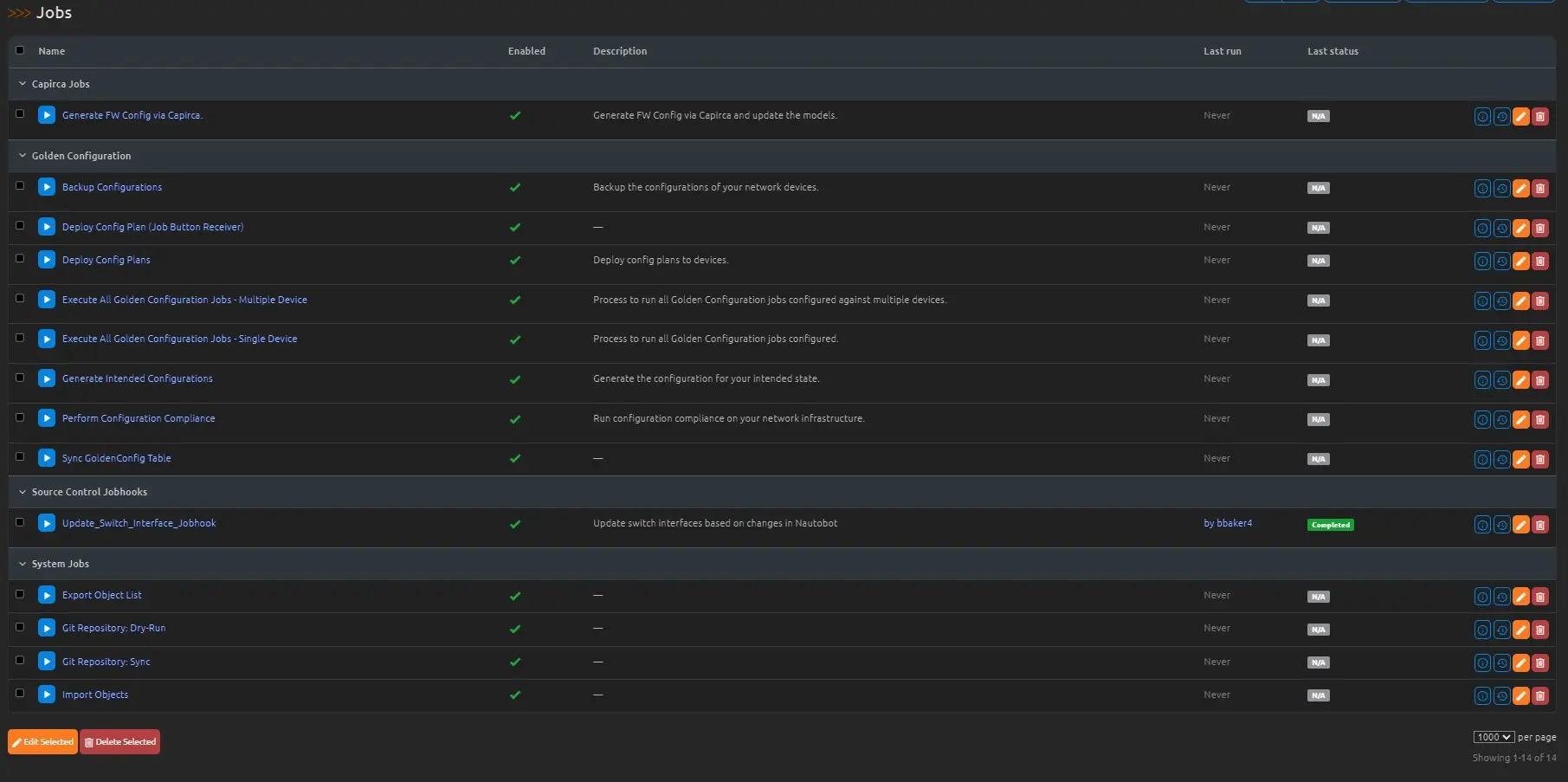
Task: Select the Git Repository: Dry-Run row checkbox
Action: point(20,627)
